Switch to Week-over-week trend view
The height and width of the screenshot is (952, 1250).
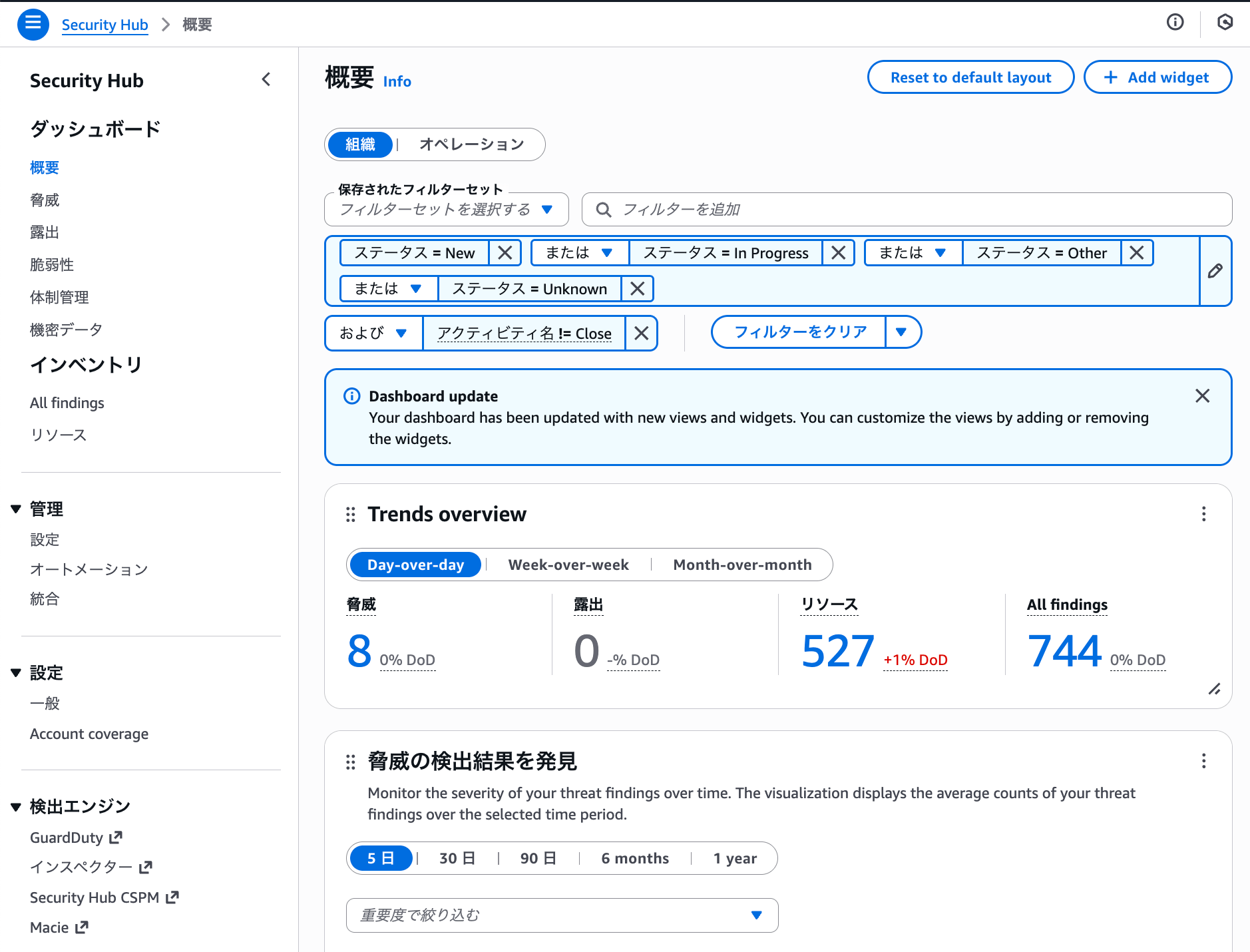tap(568, 565)
